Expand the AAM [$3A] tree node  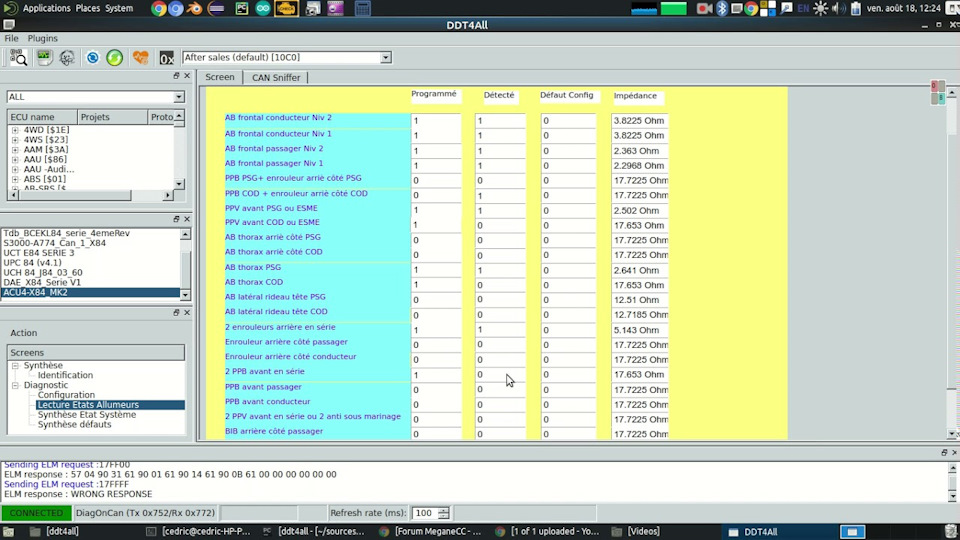15,149
